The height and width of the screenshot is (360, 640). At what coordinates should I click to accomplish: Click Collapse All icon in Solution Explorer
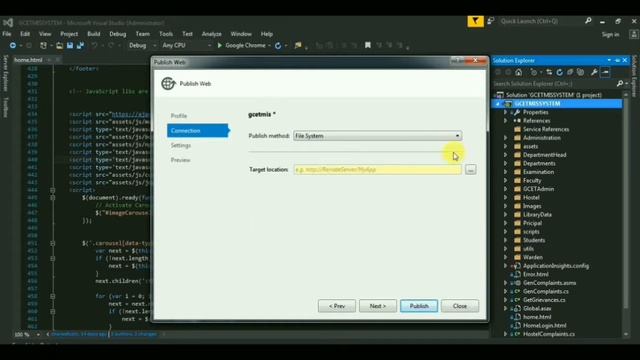pyautogui.click(x=570, y=72)
